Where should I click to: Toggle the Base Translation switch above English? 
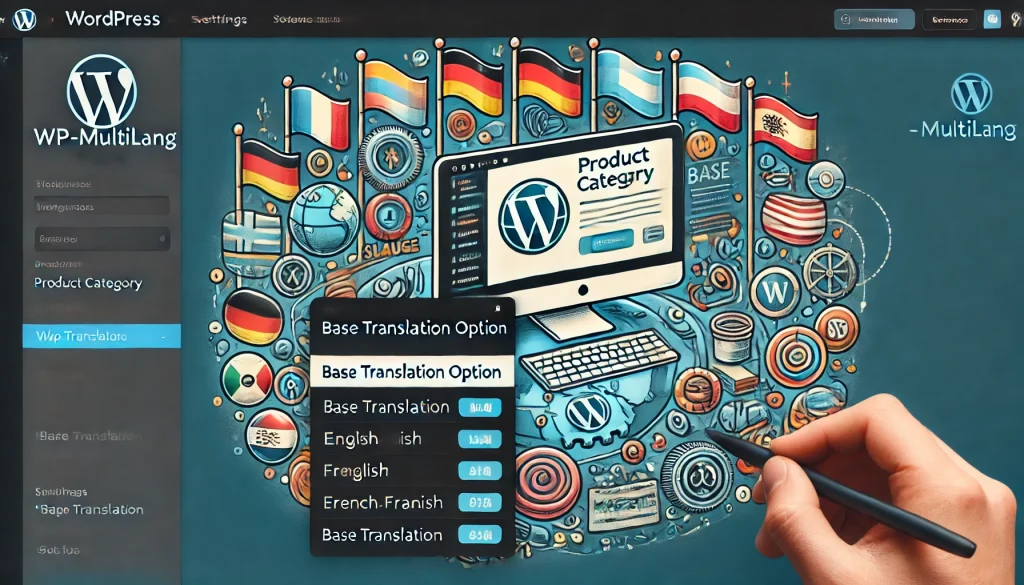coord(480,407)
